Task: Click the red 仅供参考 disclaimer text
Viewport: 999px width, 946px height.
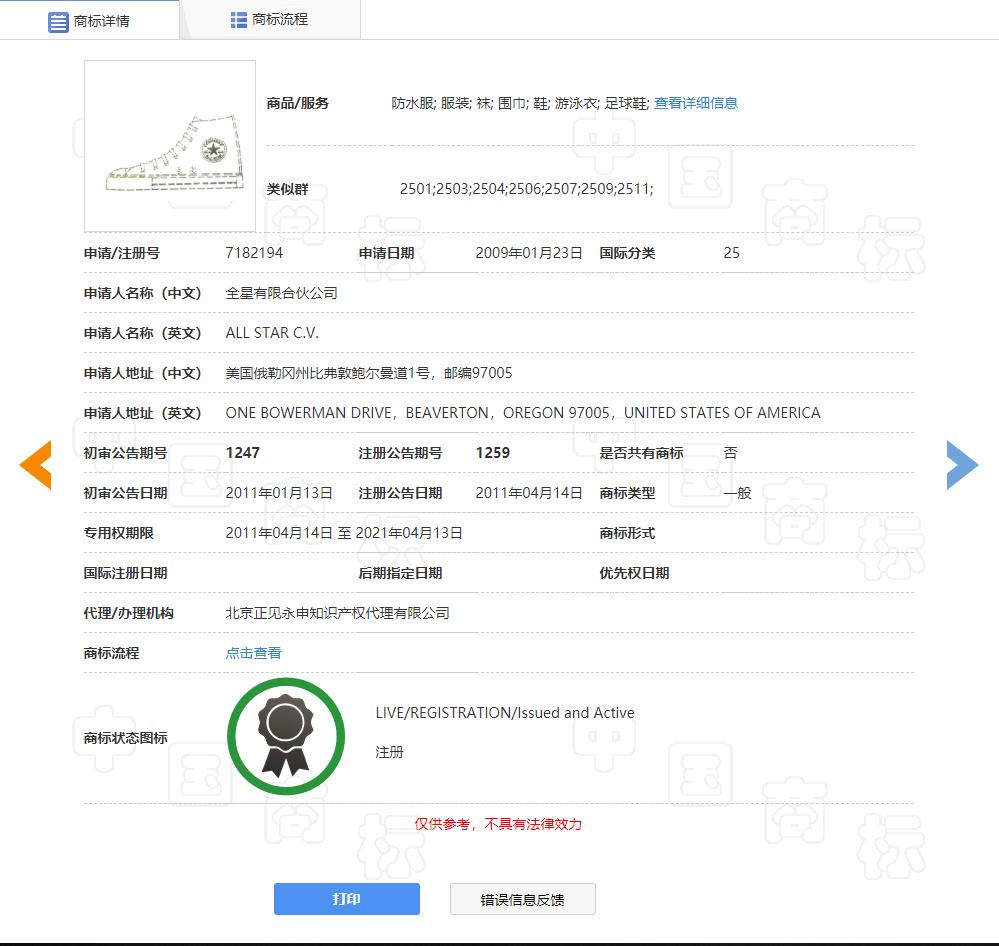Action: (496, 825)
